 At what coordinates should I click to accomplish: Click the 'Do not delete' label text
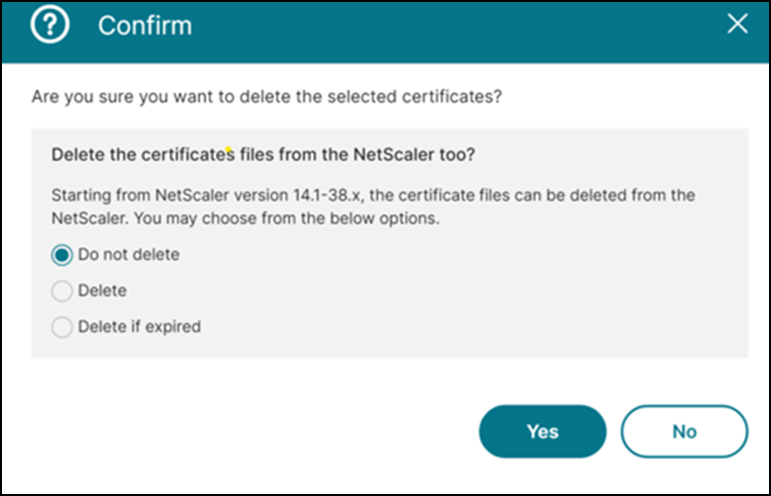[129, 255]
